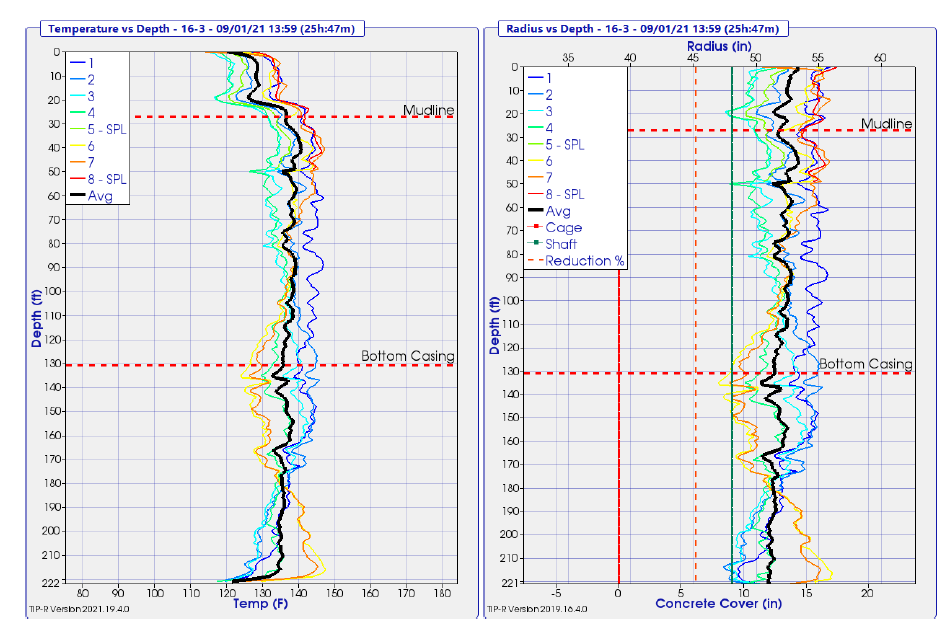Viewport: 943px width, 626px height.
Task: Click the Temp (F) axis label
Action: coord(260,603)
